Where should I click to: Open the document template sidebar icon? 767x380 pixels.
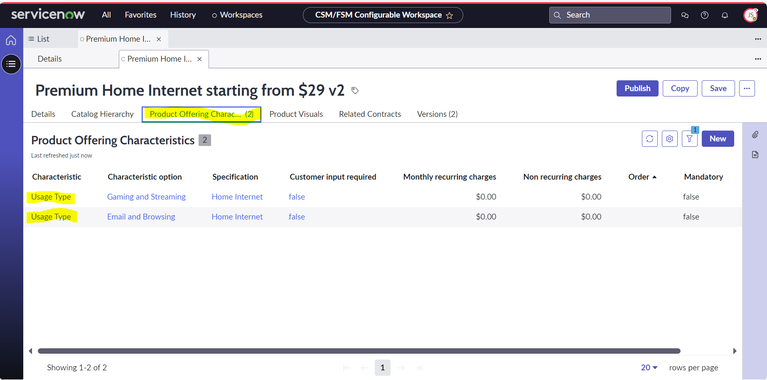[x=755, y=155]
